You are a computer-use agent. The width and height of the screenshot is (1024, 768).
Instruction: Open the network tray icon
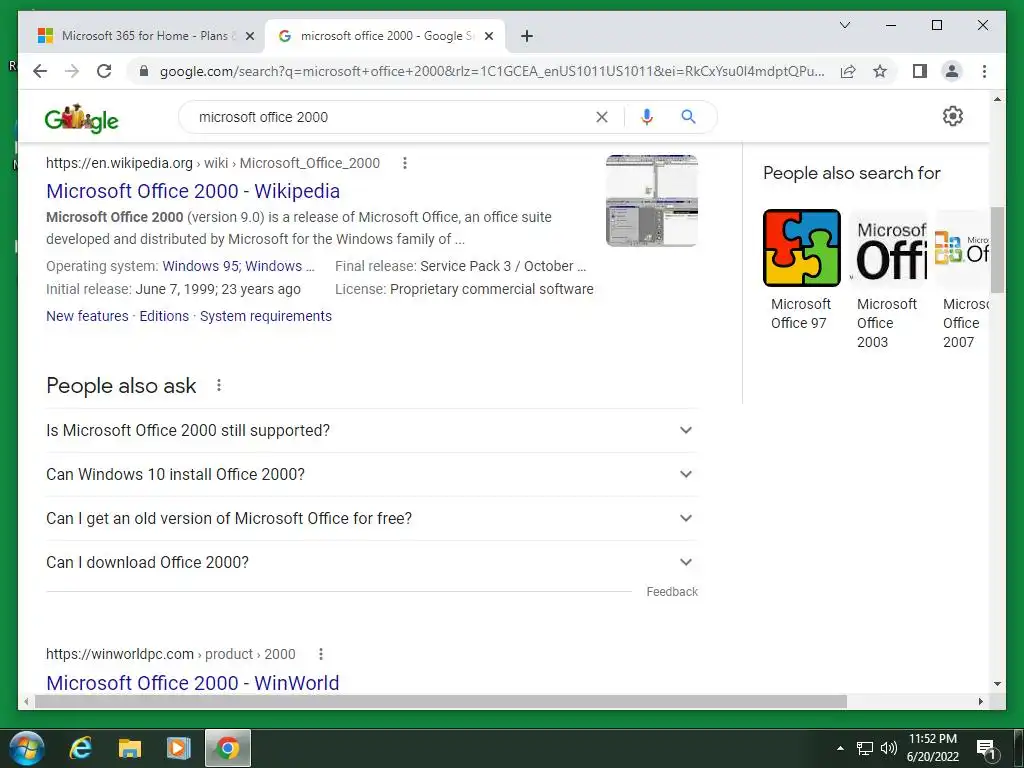click(x=865, y=748)
